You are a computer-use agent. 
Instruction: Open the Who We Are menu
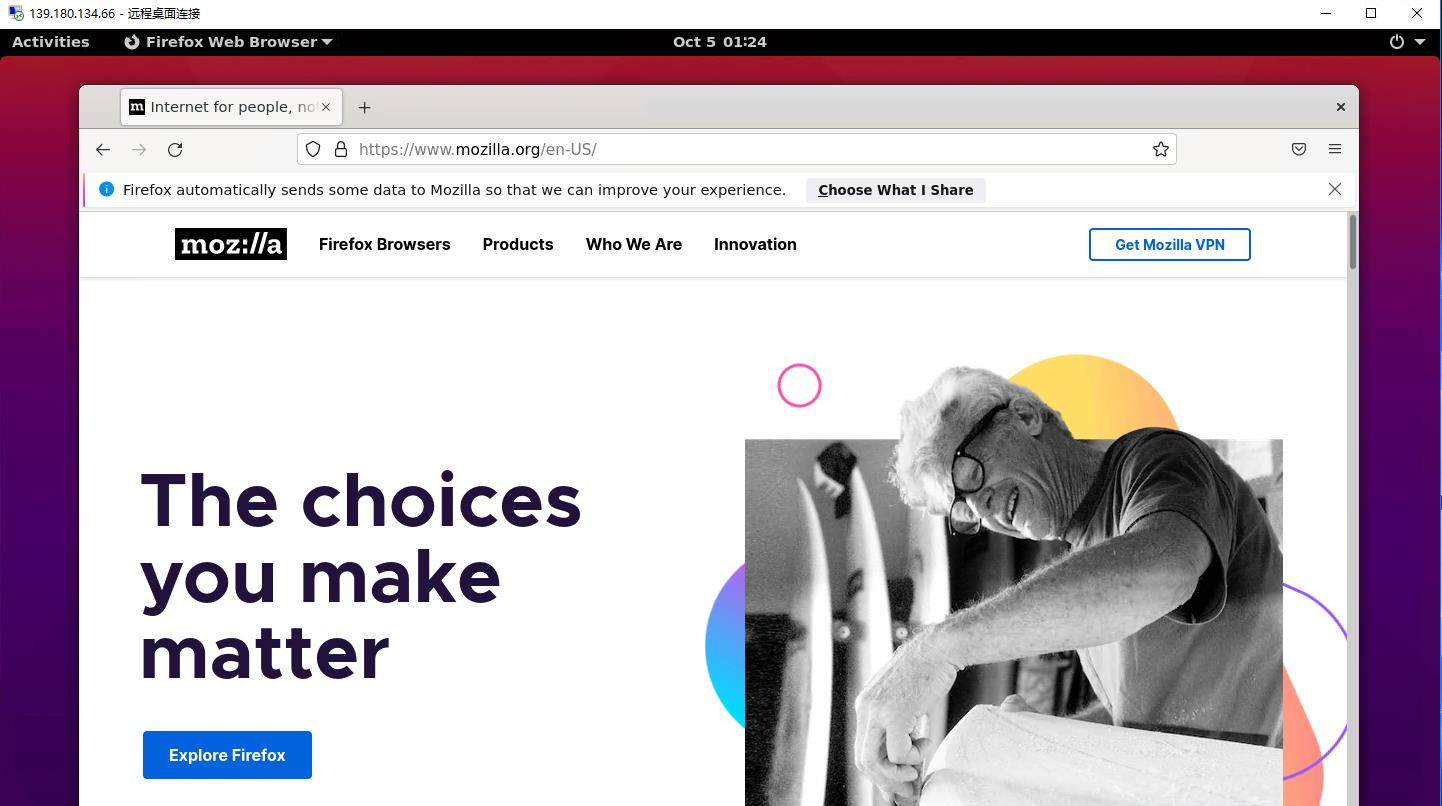634,244
